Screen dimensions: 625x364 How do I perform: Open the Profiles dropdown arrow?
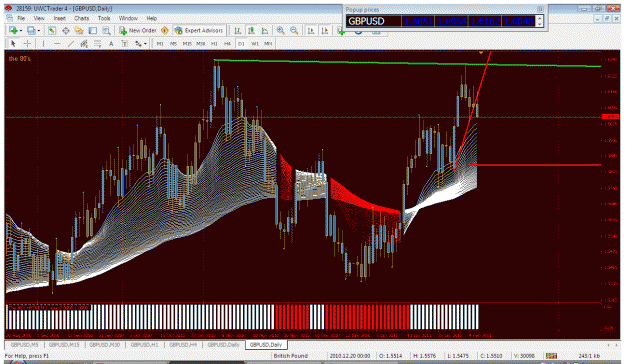click(x=39, y=31)
